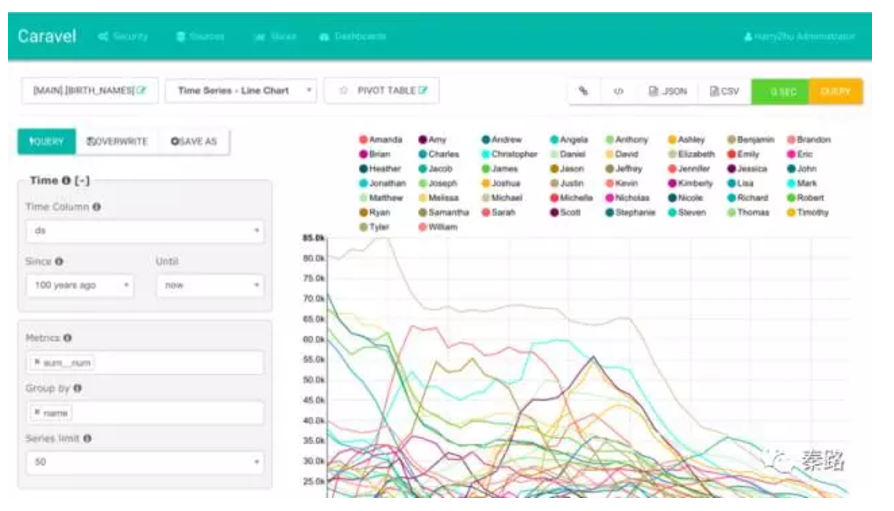Click the teal Query button in panel
This screenshot has width=894, height=511.
click(x=47, y=141)
